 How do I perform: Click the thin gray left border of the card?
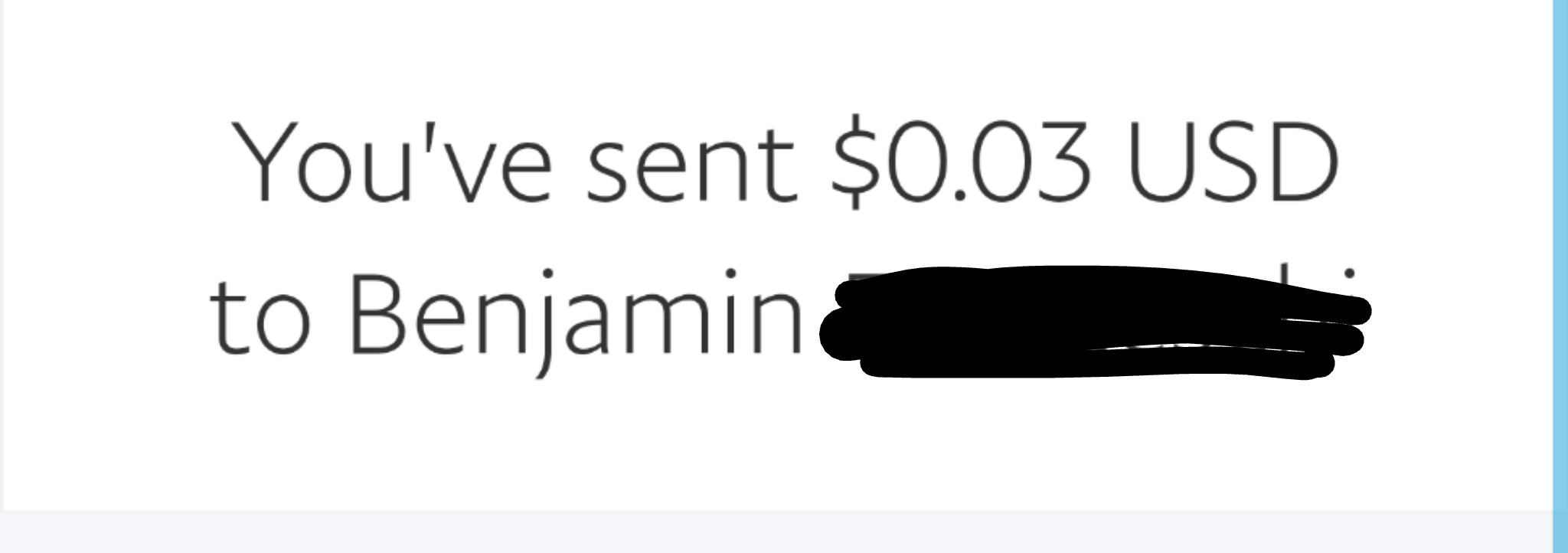click(x=2, y=257)
